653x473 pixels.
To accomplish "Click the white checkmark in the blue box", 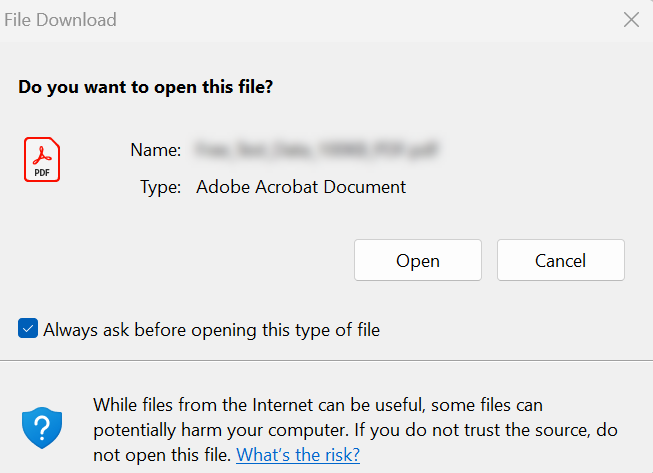I will point(28,328).
